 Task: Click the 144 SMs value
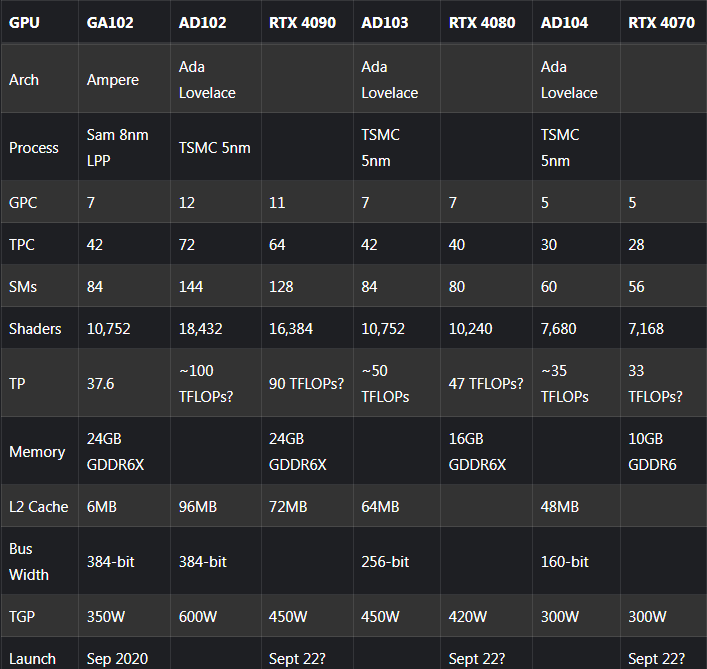tap(191, 287)
